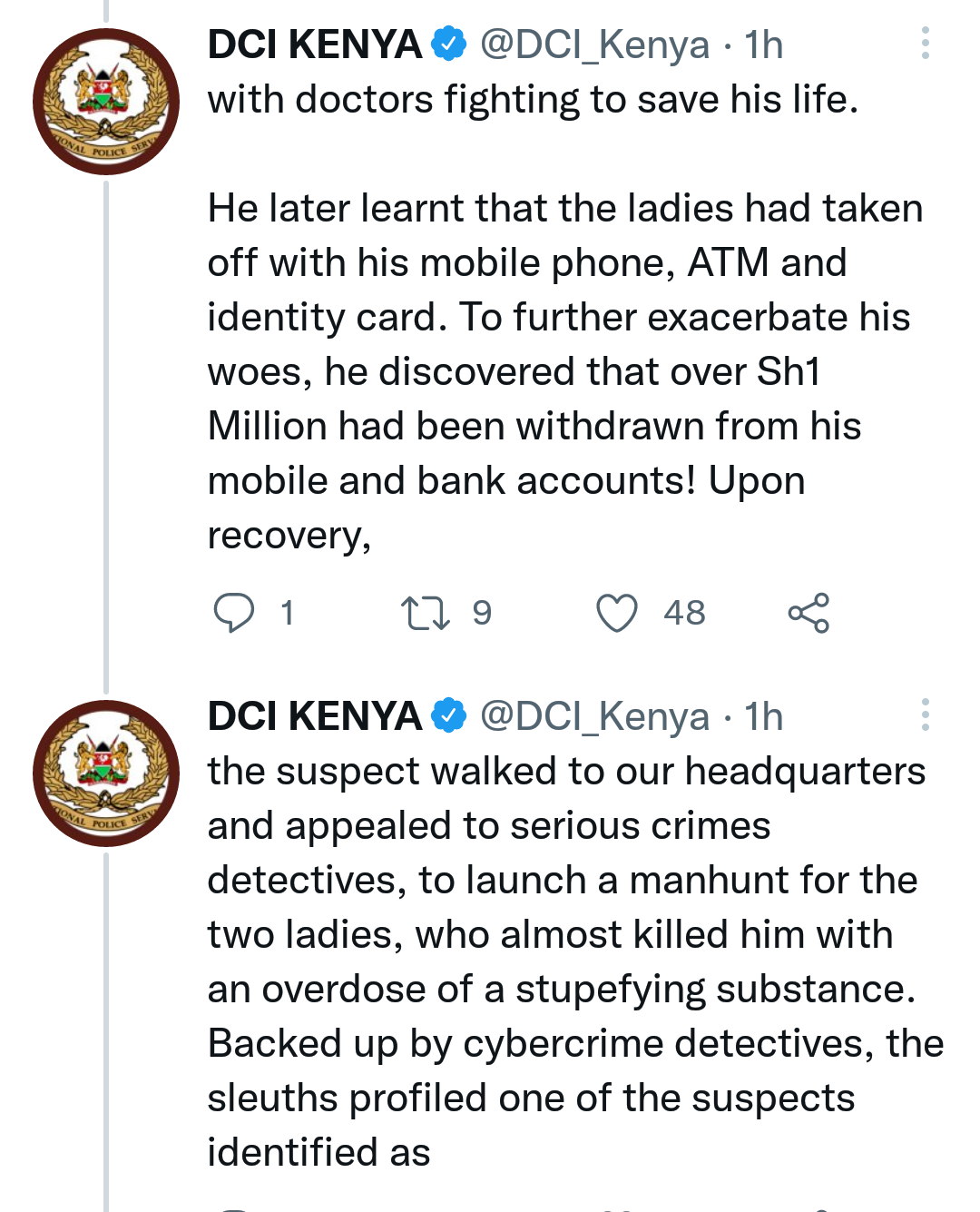The height and width of the screenshot is (1212, 980).
Task: Open DCI Kenya profile picture on second tweet
Action: (x=106, y=774)
